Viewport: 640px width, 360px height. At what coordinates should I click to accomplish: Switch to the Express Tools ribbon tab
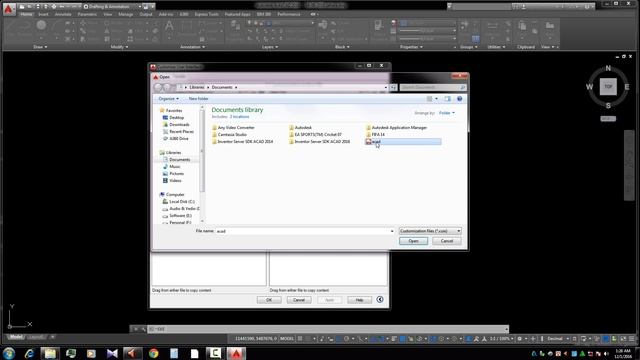point(206,14)
